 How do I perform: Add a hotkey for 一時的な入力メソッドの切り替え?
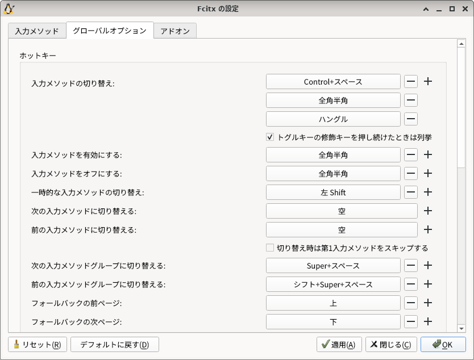[428, 192]
